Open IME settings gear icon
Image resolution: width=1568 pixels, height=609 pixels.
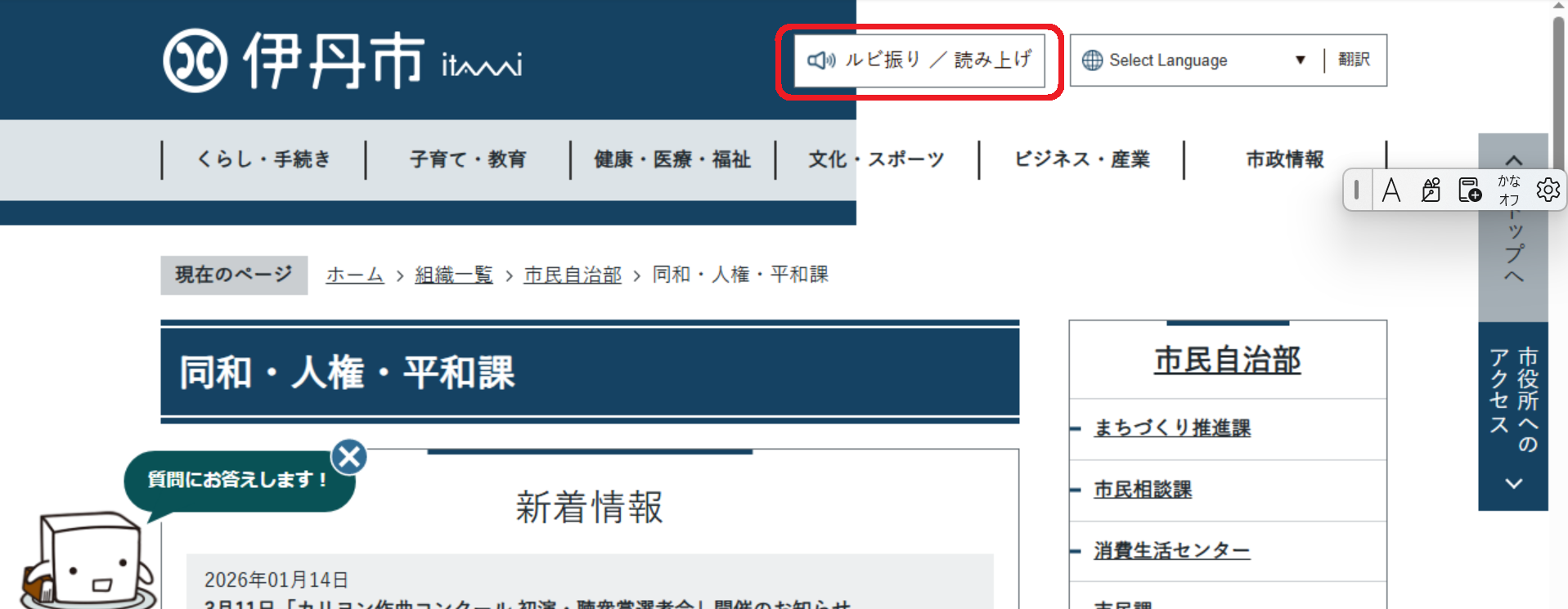point(1547,190)
